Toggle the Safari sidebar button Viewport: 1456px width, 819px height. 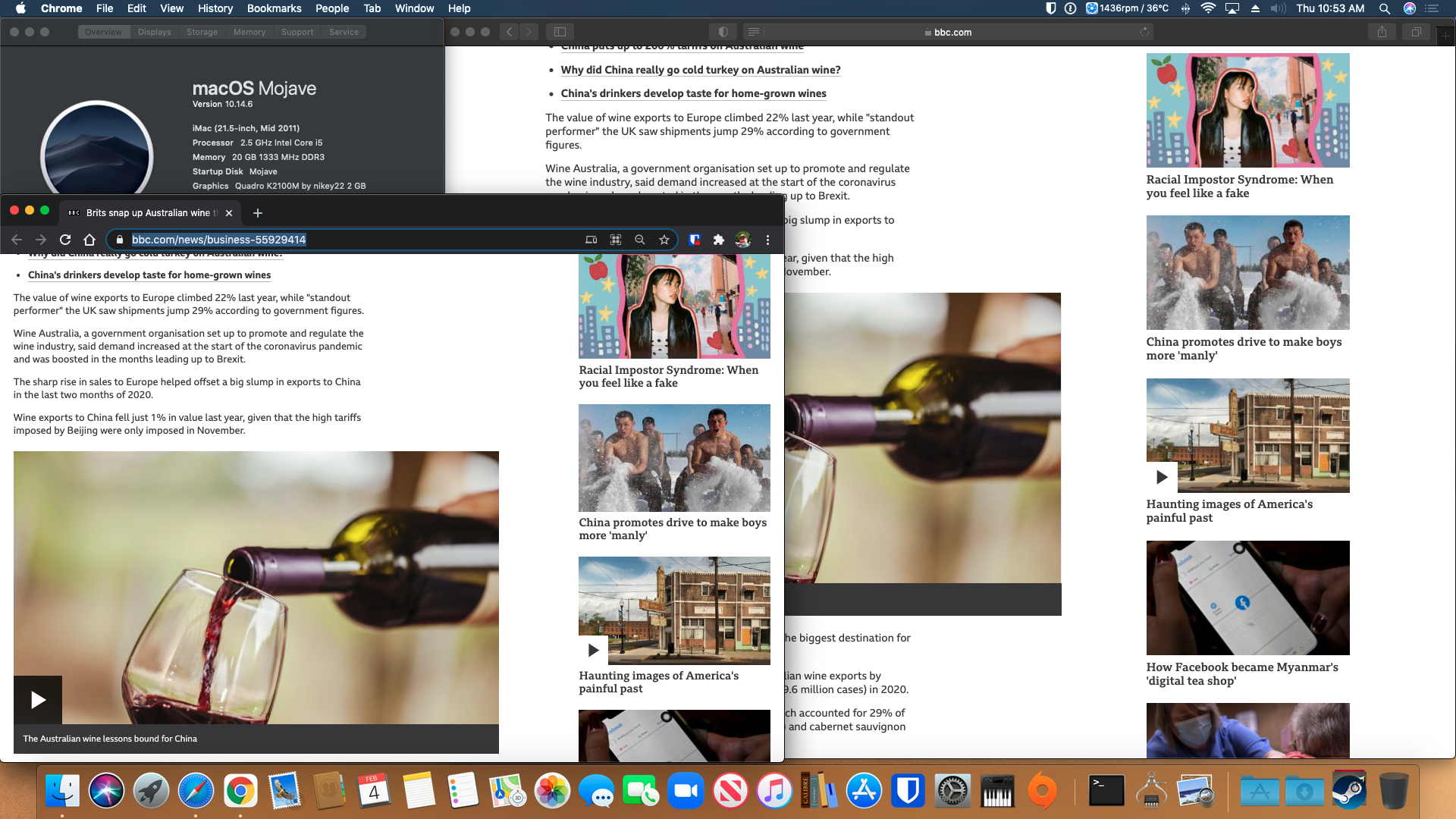pyautogui.click(x=560, y=32)
